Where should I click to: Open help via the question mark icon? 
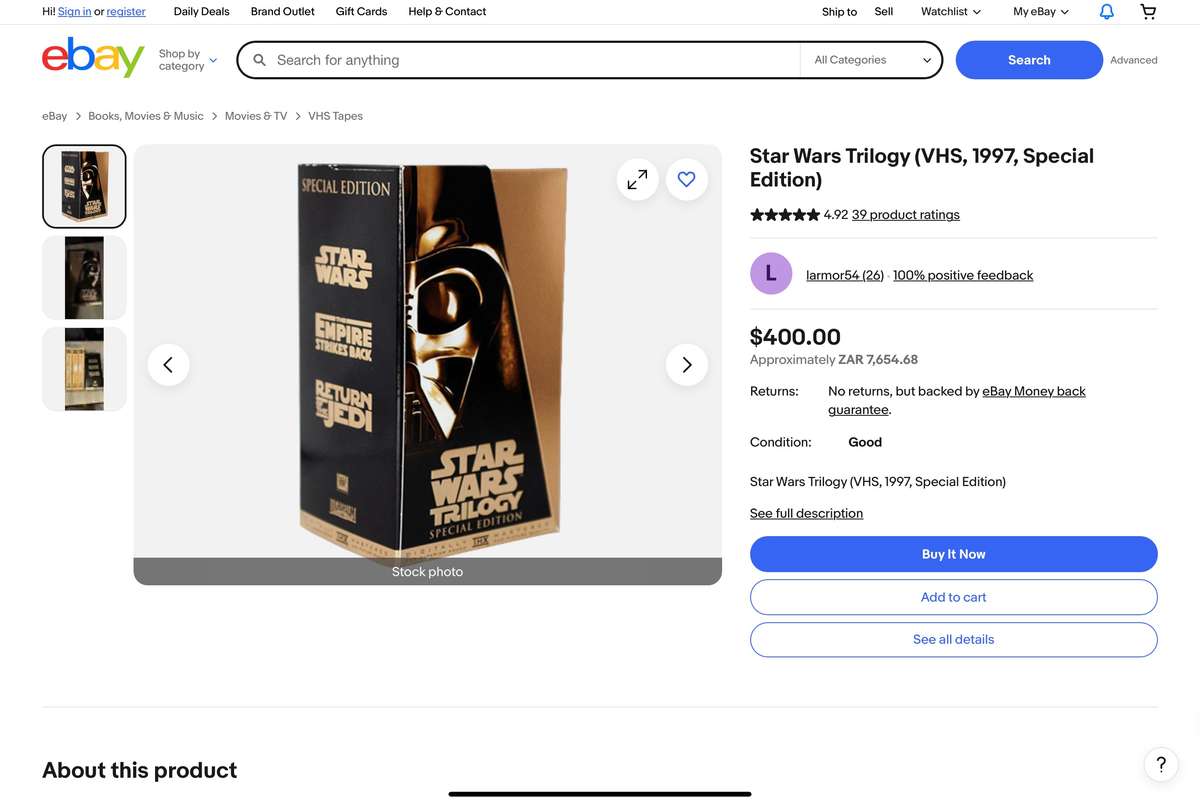[1160, 764]
